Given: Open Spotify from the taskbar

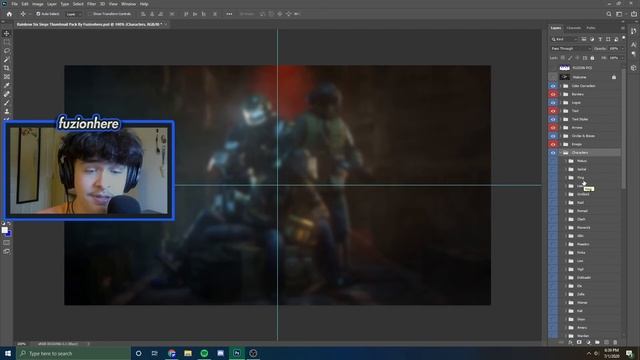Looking at the screenshot, I should click(x=204, y=353).
